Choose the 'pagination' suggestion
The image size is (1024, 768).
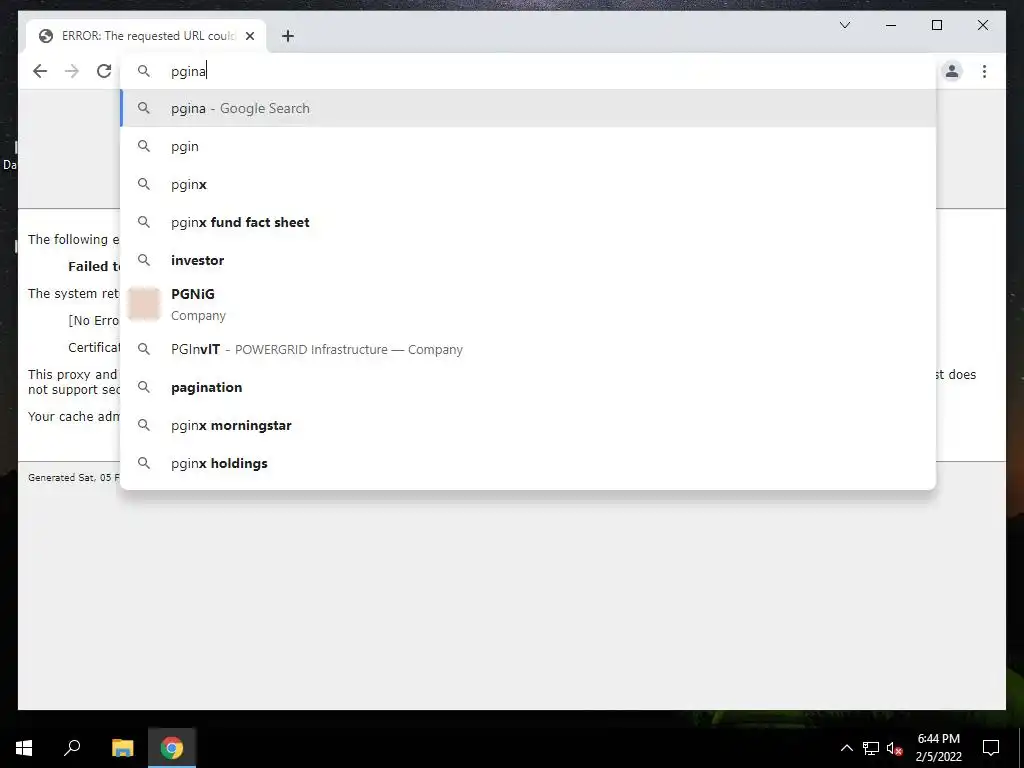tap(528, 387)
